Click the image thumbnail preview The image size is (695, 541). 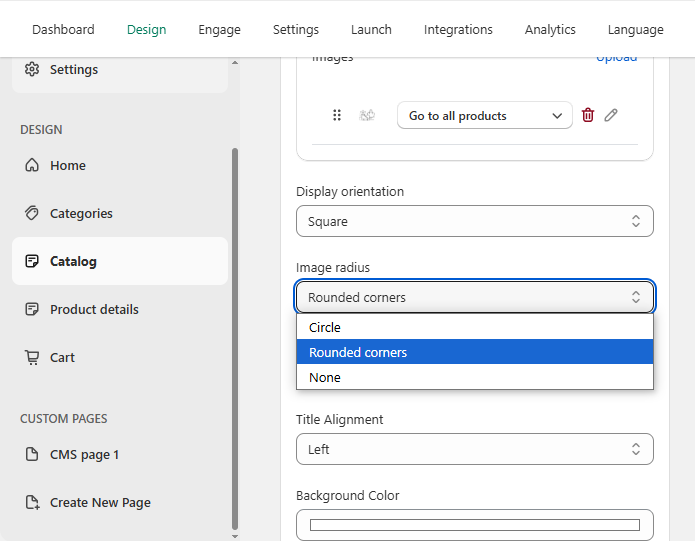tap(367, 116)
